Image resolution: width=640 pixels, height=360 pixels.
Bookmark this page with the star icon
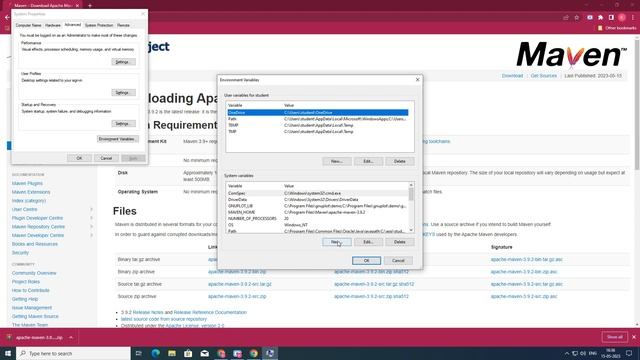coord(577,18)
